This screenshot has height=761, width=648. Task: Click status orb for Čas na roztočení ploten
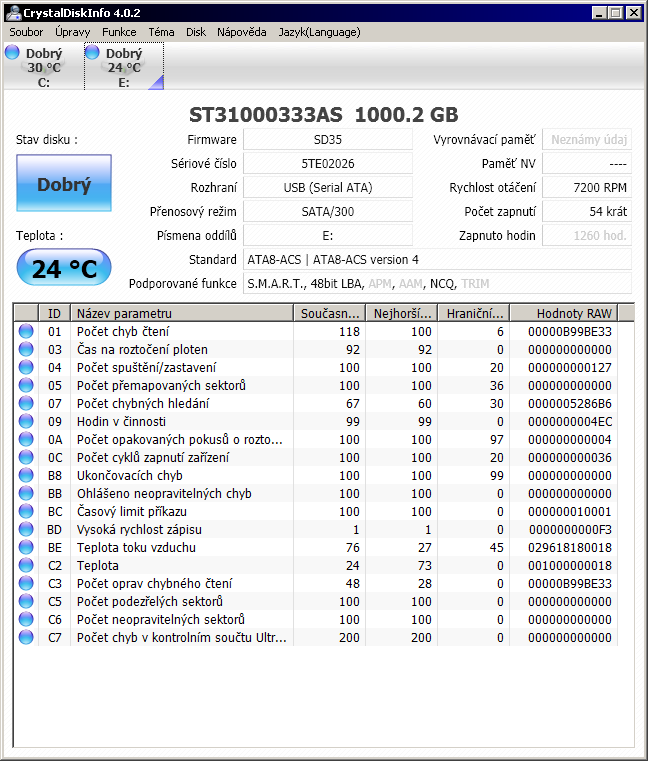(26, 349)
